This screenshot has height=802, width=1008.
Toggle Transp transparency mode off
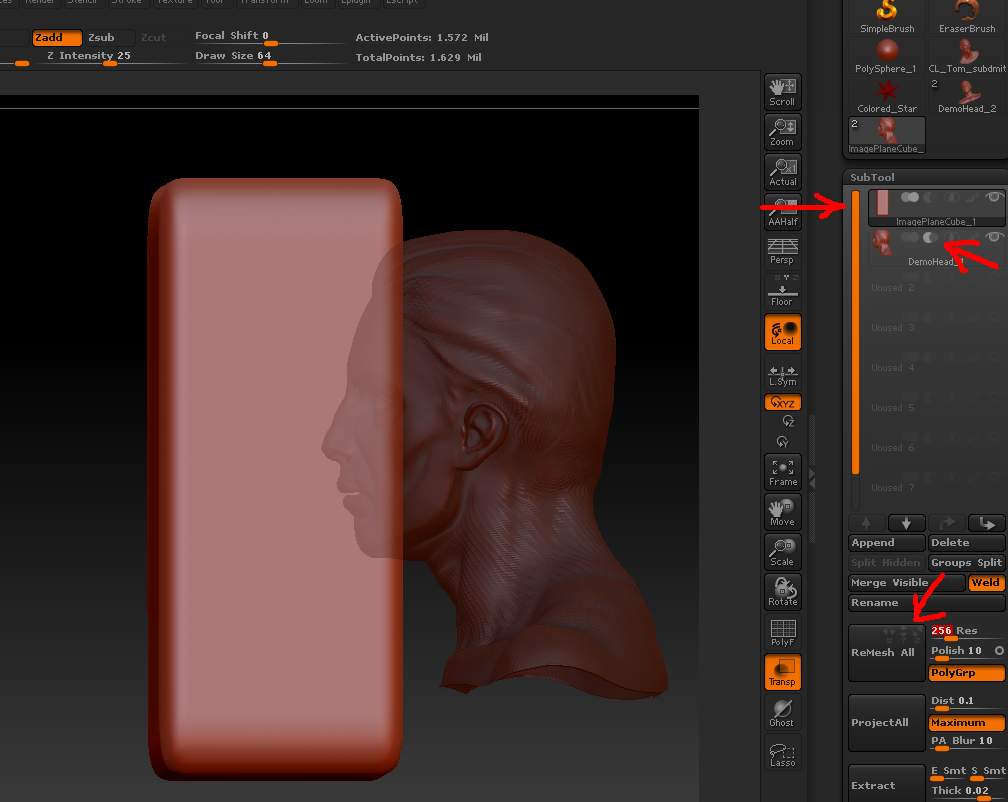782,672
